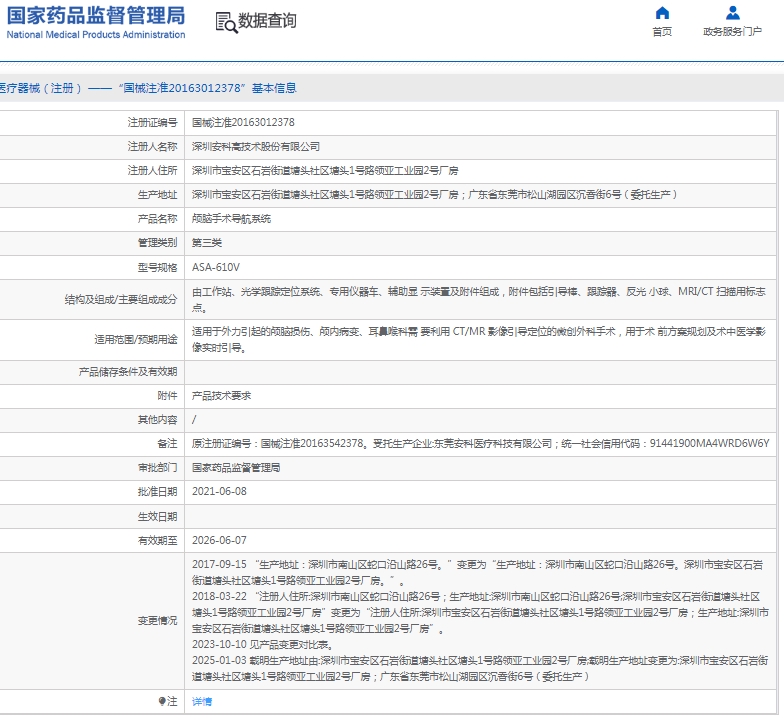This screenshot has width=784, height=721.
Task: Click the 型号规格 field label
Action: (x=158, y=267)
